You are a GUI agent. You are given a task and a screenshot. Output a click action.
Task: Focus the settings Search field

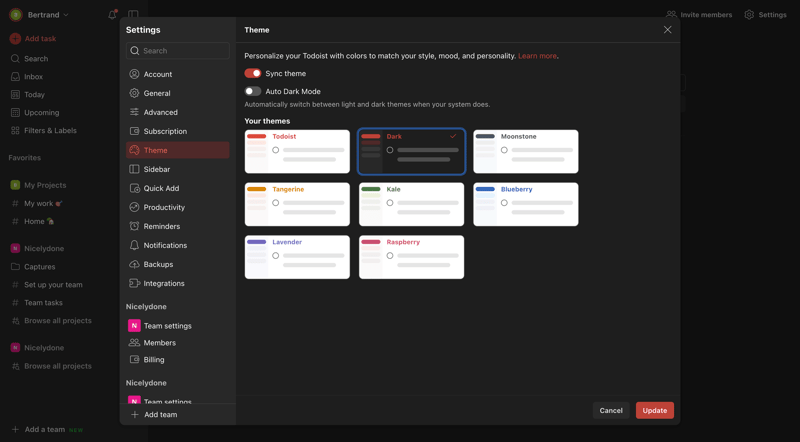(178, 51)
